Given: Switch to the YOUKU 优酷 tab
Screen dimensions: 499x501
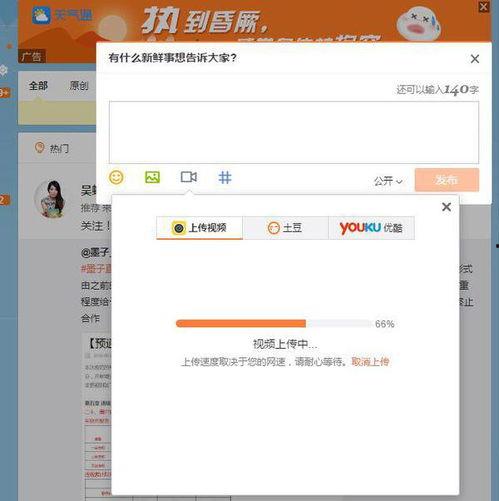Looking at the screenshot, I should click(x=371, y=228).
